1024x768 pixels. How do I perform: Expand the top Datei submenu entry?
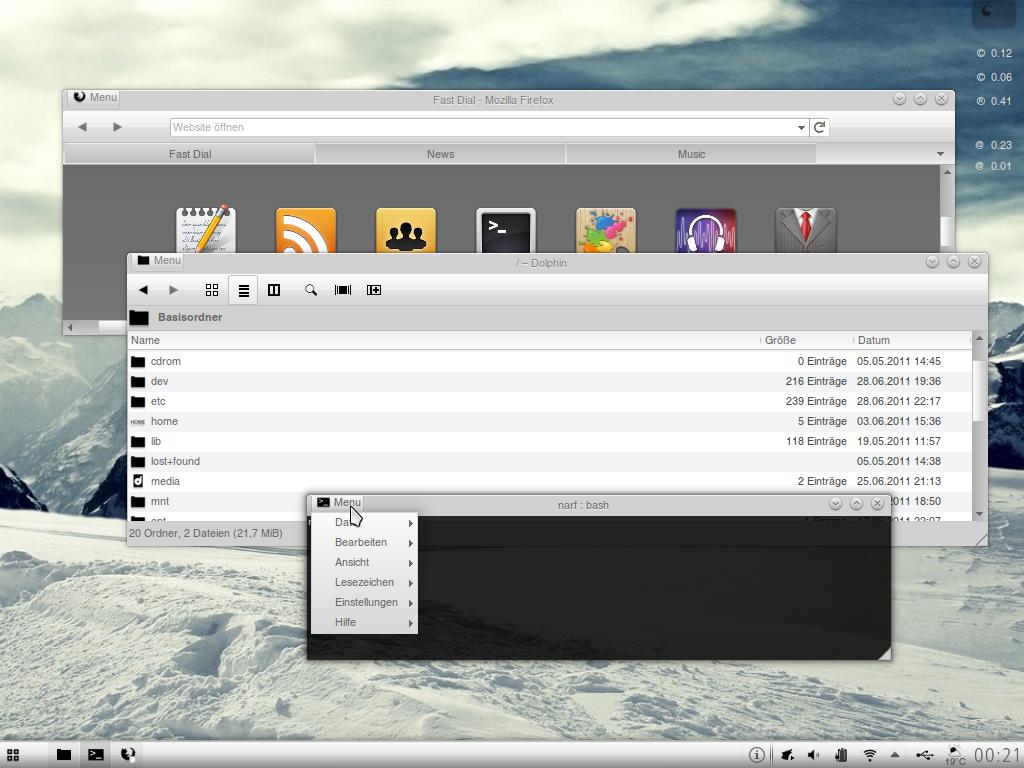coord(364,522)
